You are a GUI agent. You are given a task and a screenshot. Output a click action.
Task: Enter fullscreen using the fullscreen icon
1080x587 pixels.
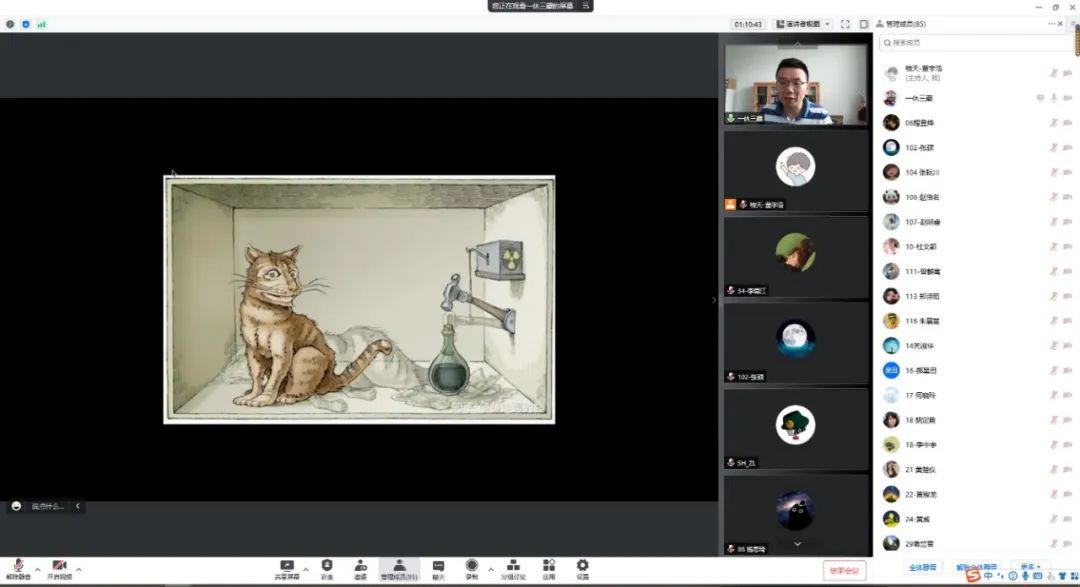point(845,24)
